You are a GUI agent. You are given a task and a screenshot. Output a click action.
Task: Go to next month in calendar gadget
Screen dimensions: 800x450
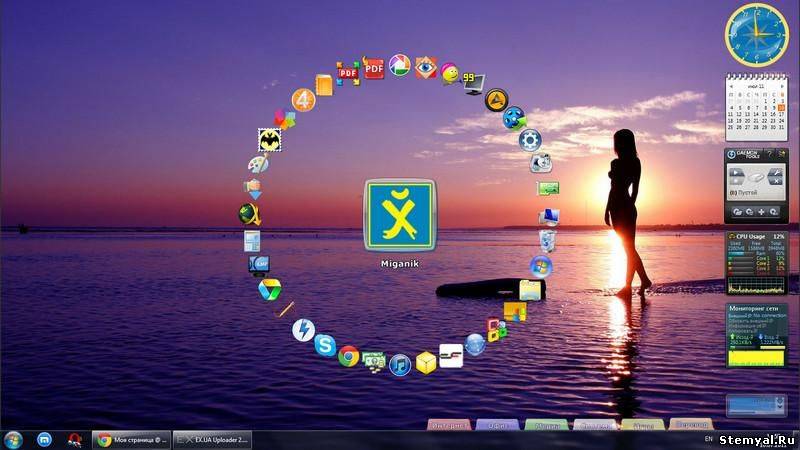[781, 86]
